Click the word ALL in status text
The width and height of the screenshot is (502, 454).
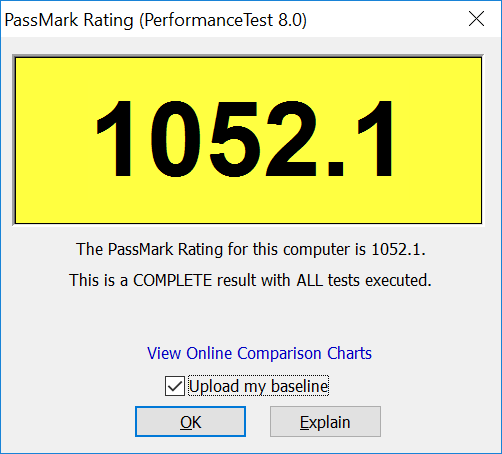pos(310,280)
